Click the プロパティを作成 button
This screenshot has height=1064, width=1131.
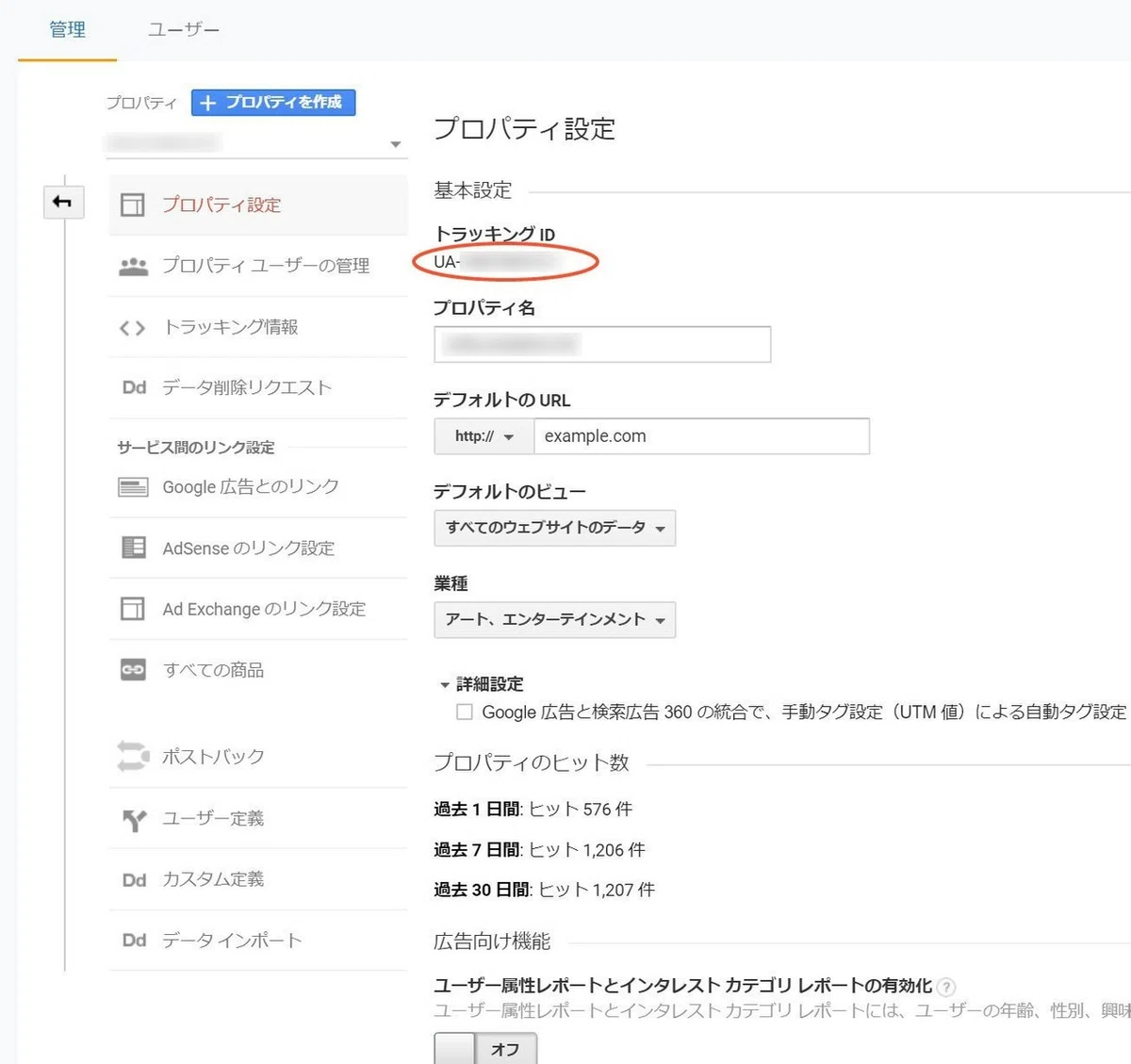click(x=273, y=102)
